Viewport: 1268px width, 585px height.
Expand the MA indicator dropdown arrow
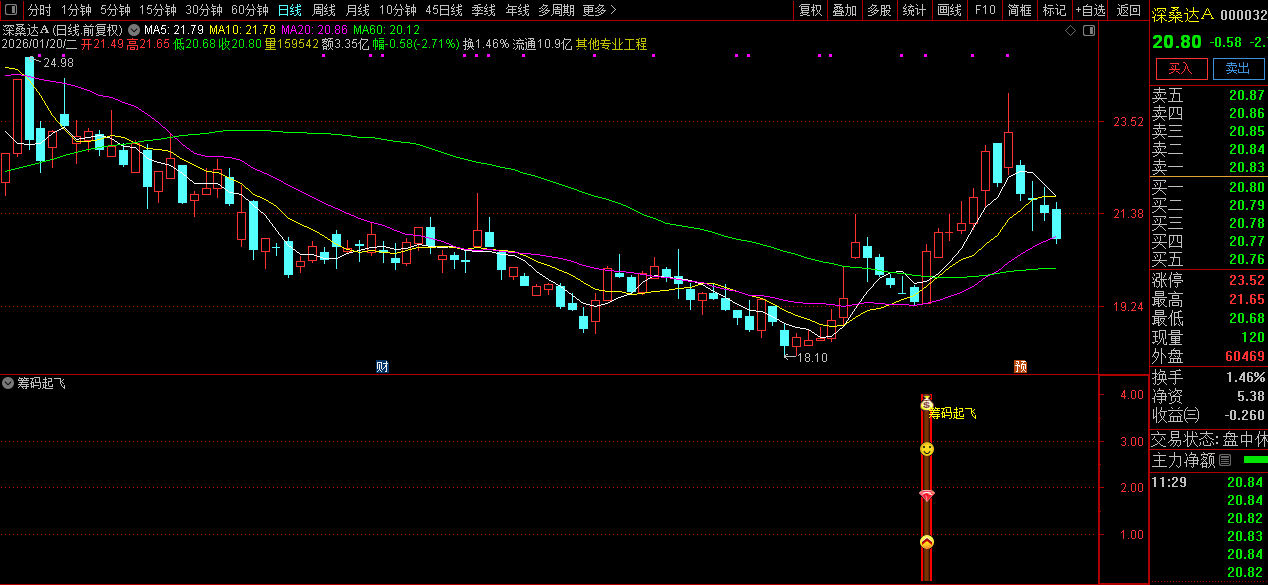pos(134,30)
